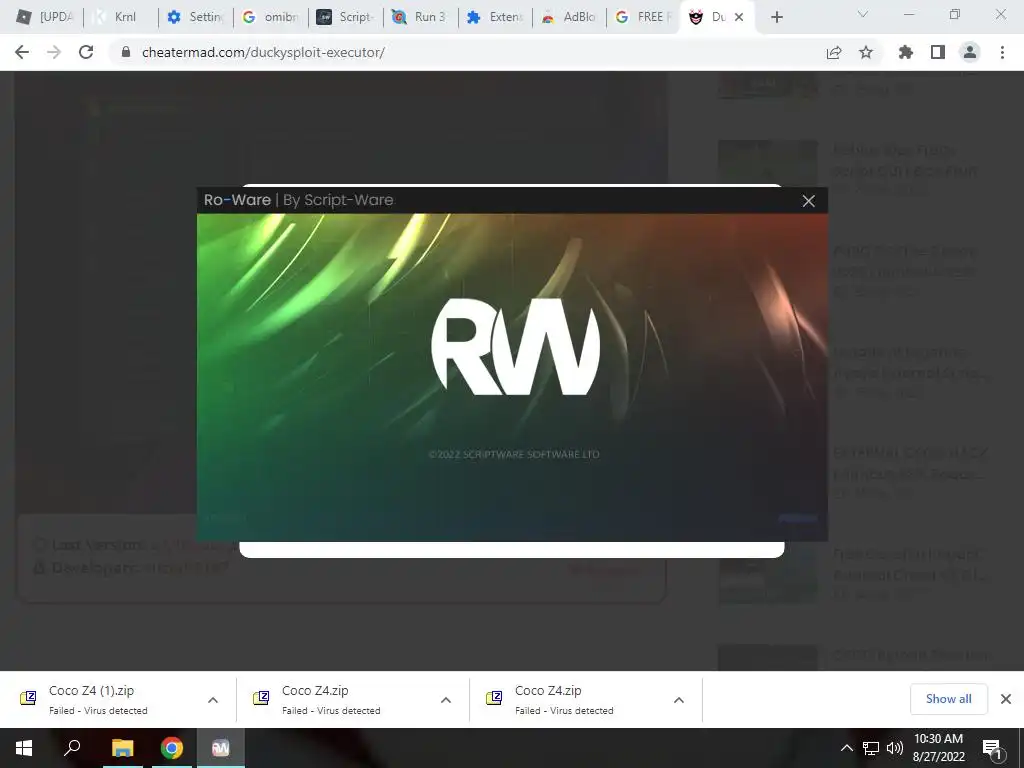Viewport: 1024px width, 768px height.
Task: Open the omibn Google search tab
Action: click(x=270, y=17)
